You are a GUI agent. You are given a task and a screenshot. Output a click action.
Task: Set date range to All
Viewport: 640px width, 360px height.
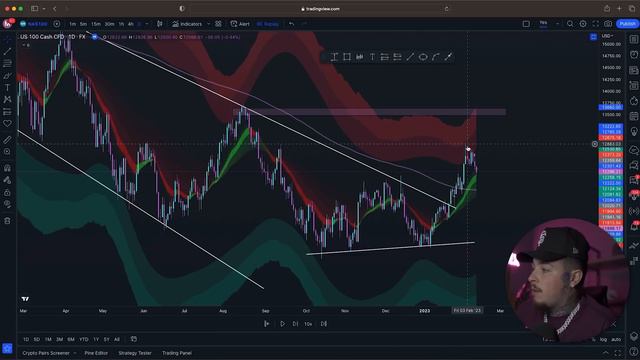click(x=117, y=339)
